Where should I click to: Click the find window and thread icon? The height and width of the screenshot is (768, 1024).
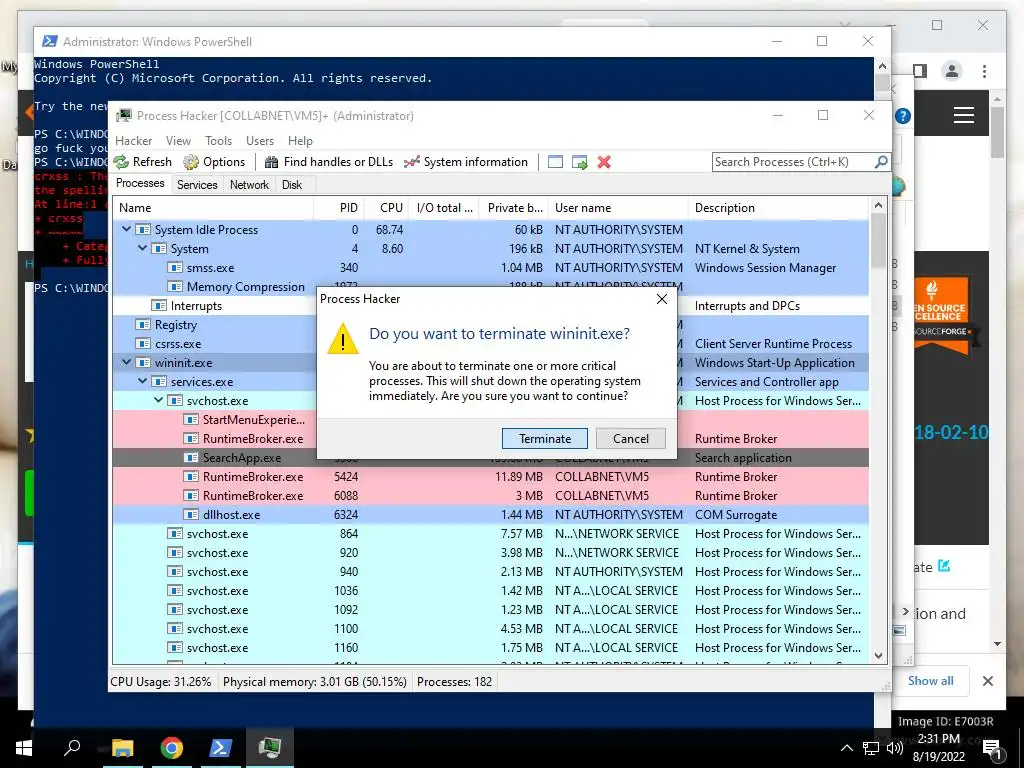click(579, 162)
